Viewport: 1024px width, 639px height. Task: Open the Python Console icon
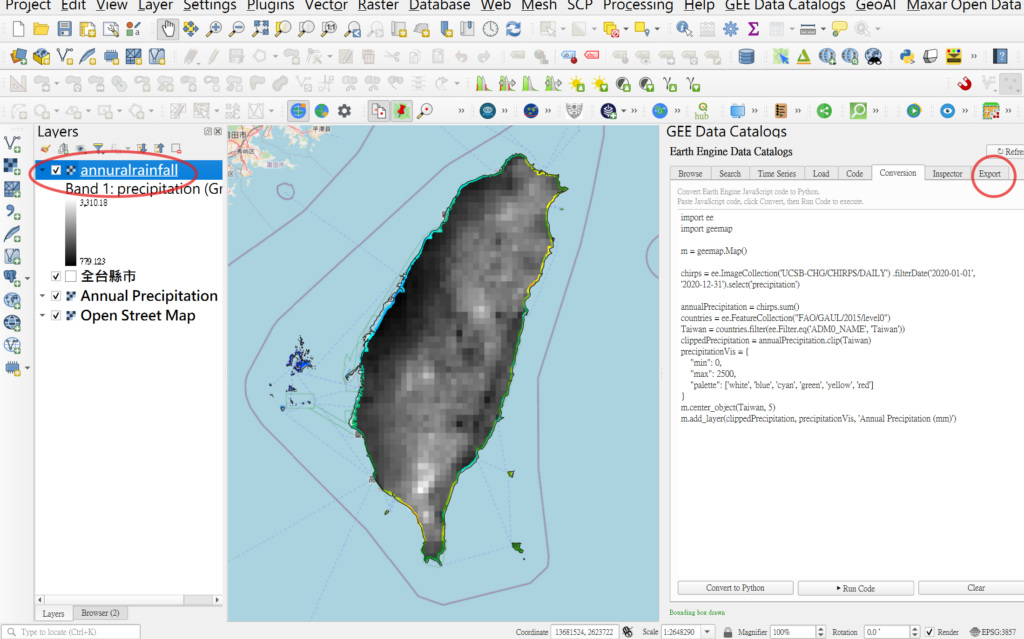907,57
